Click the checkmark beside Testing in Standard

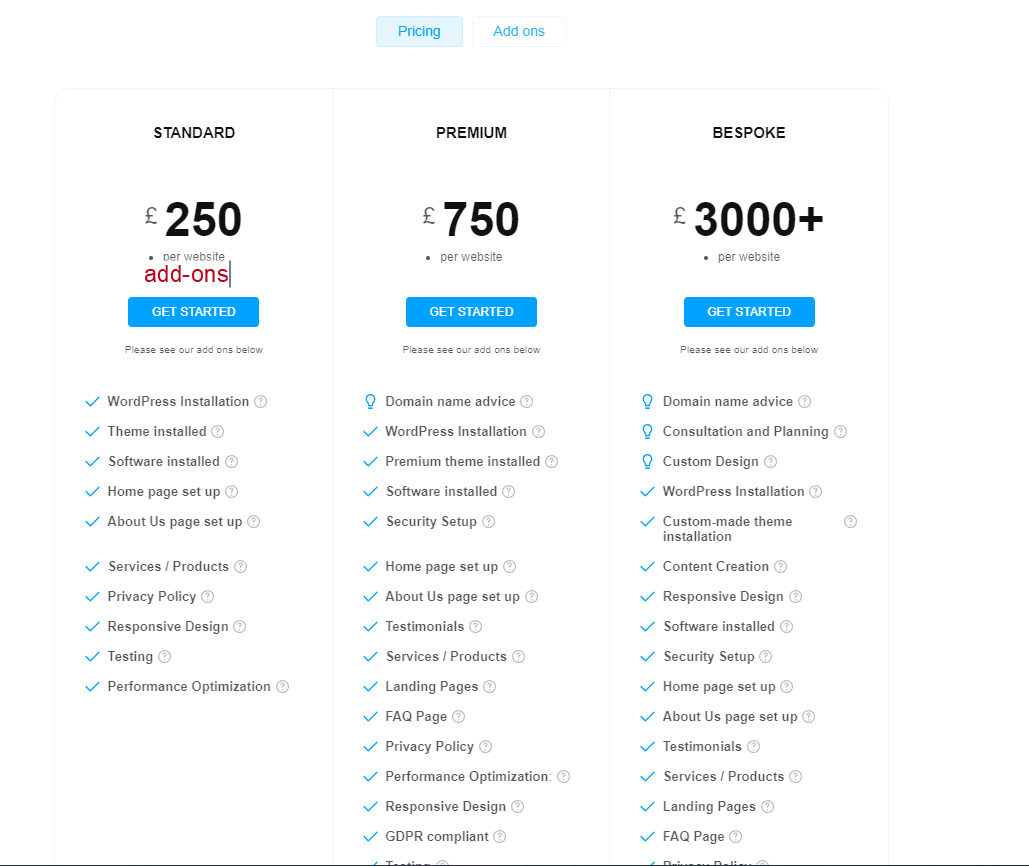[93, 657]
